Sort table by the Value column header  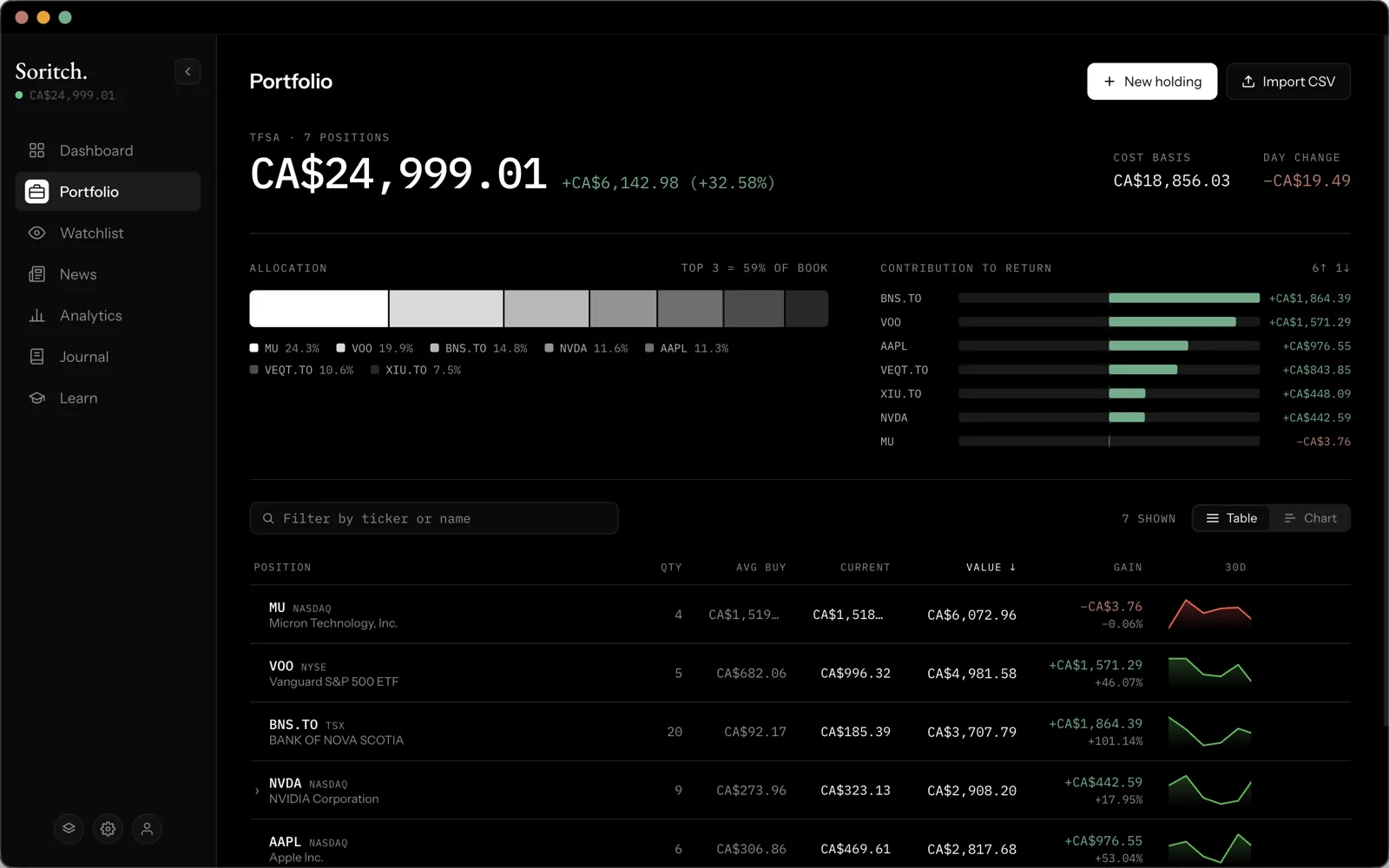tap(991, 567)
